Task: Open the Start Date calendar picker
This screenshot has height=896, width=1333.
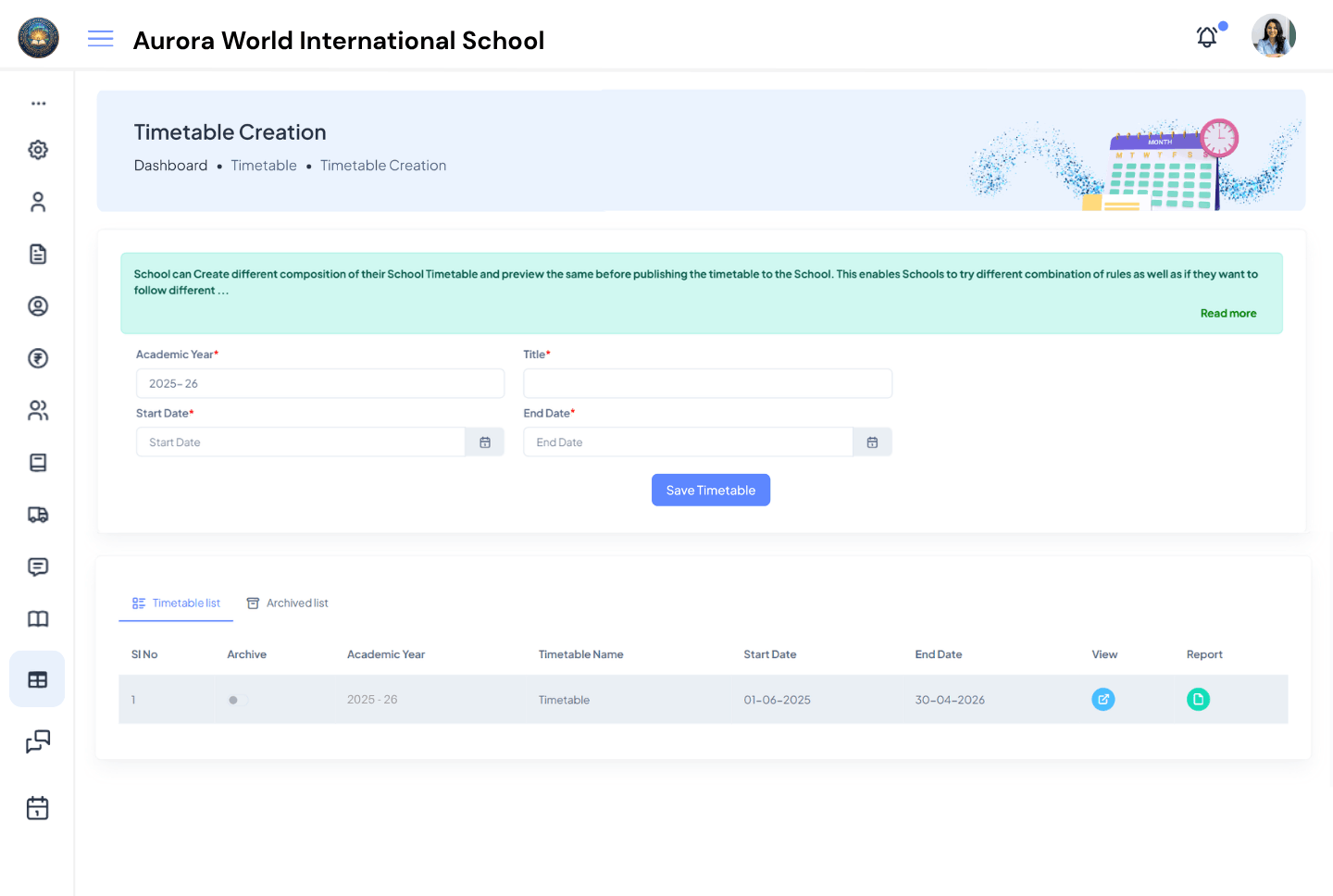Action: pyautogui.click(x=484, y=442)
